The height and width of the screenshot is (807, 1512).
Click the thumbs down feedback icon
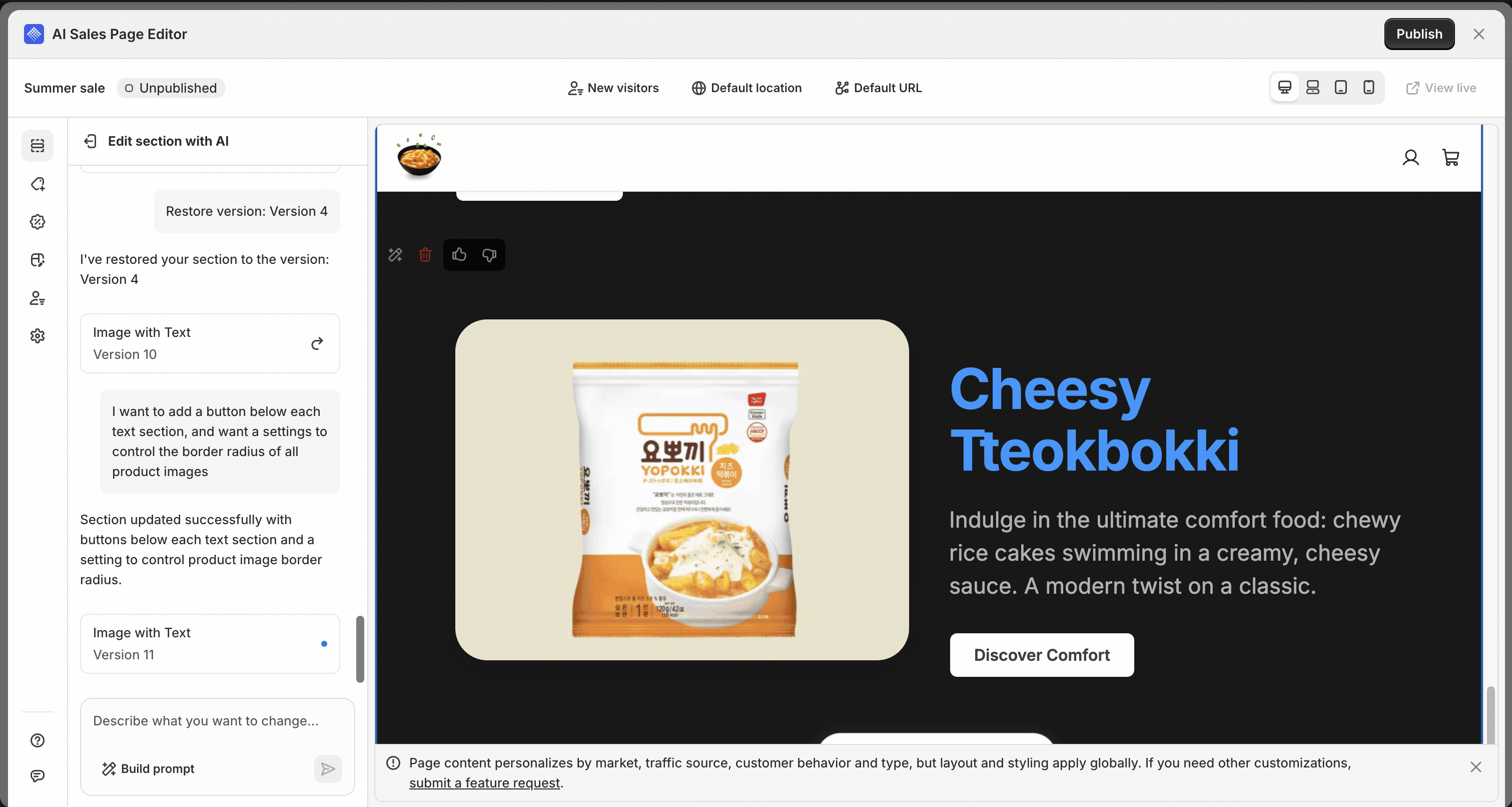[489, 254]
